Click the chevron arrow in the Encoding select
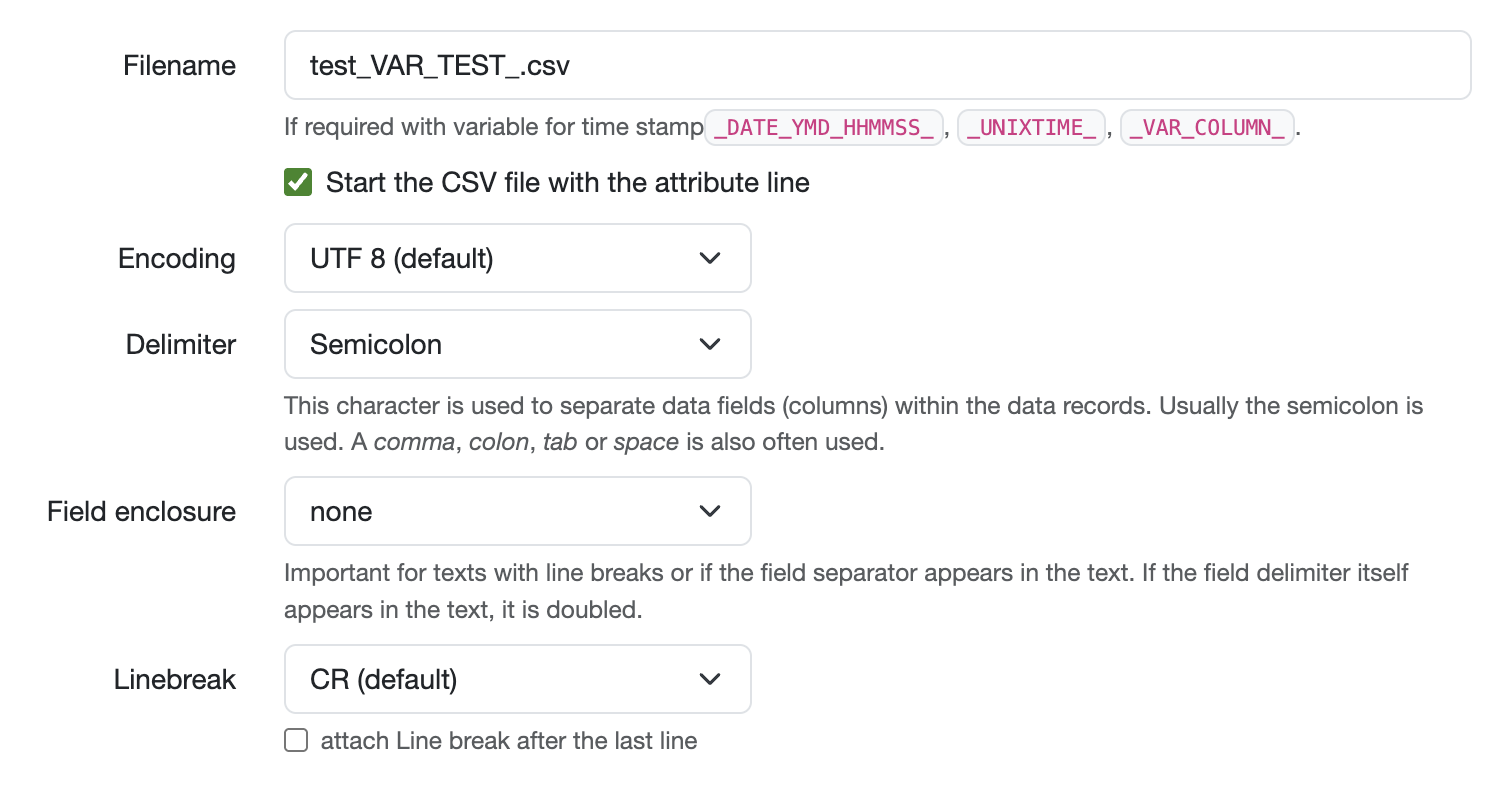The height and width of the screenshot is (790, 1486). pos(710,258)
